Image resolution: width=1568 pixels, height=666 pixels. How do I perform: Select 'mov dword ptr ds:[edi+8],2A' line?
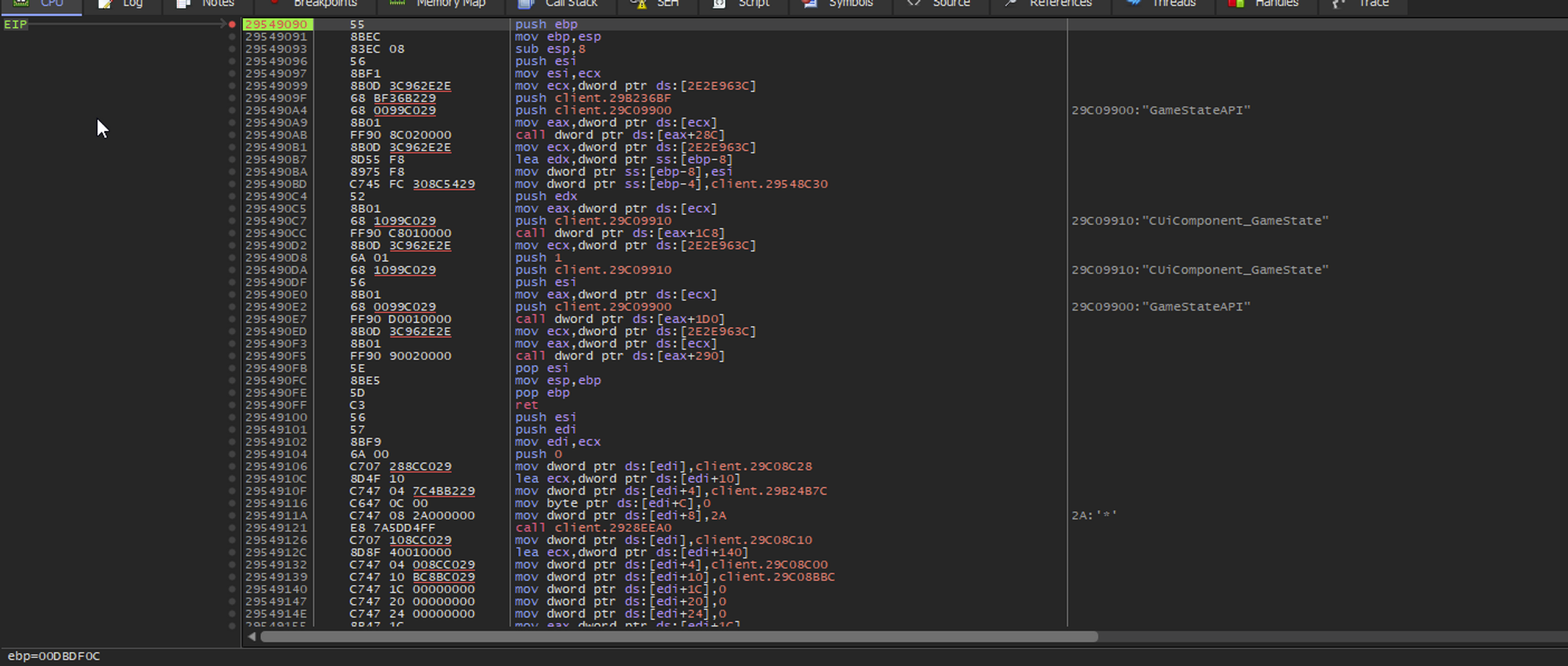click(620, 516)
